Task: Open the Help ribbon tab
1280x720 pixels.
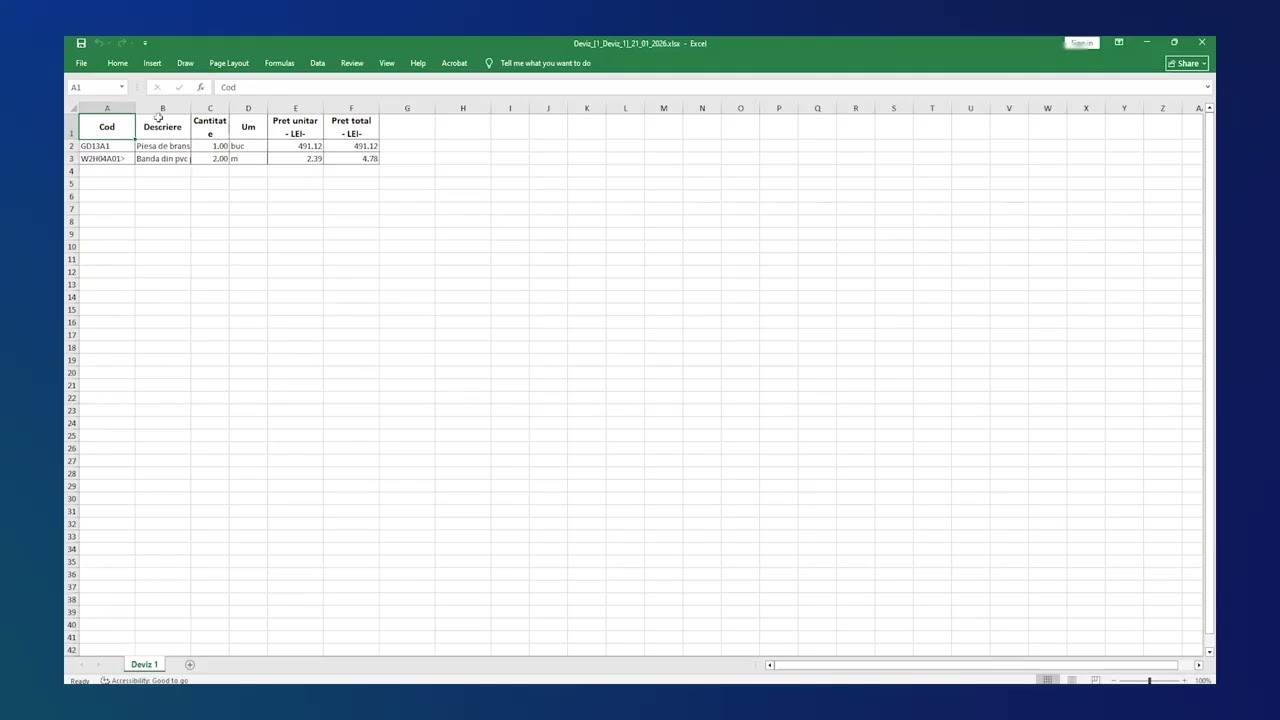Action: [418, 63]
